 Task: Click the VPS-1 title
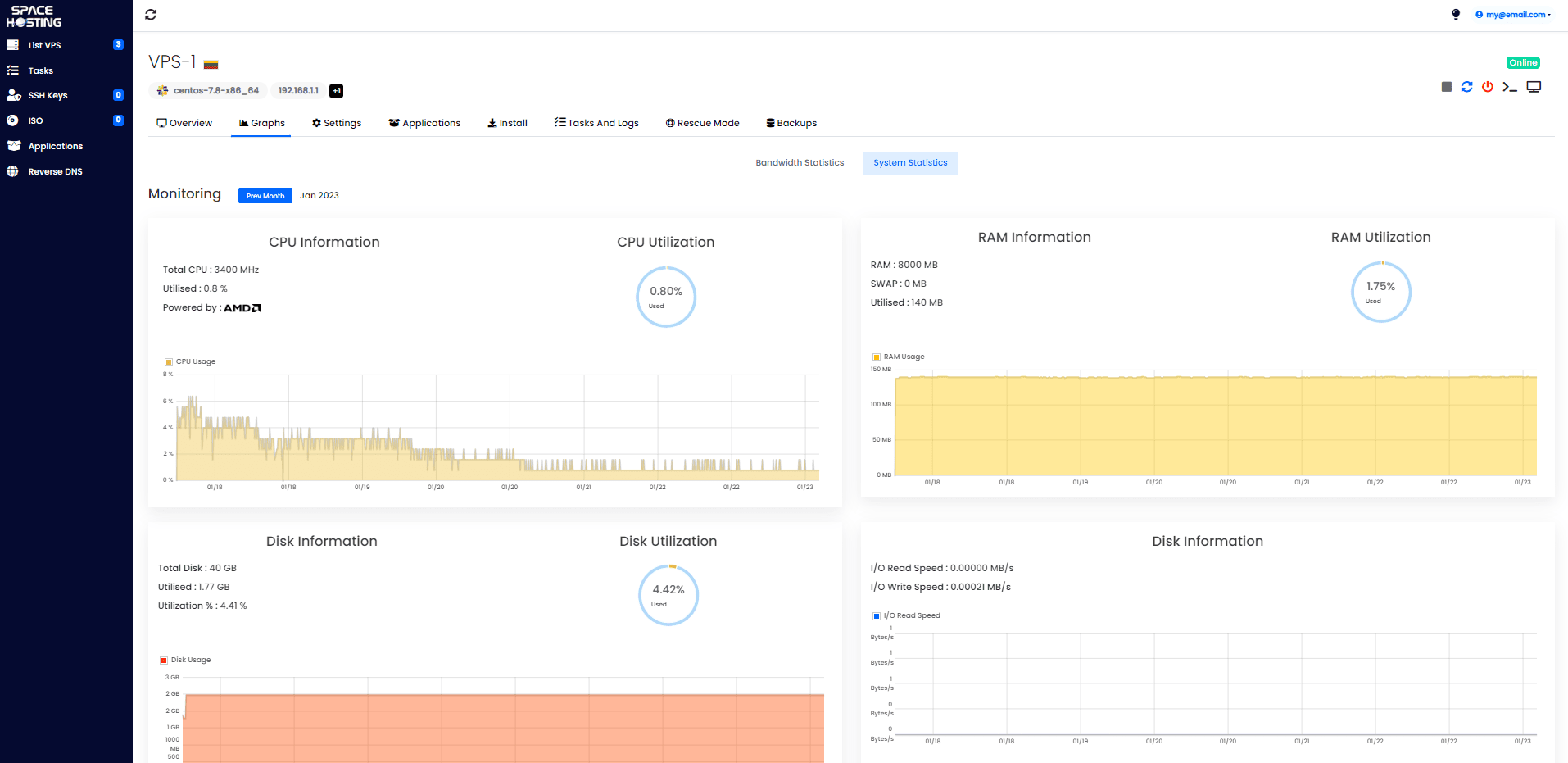[172, 62]
